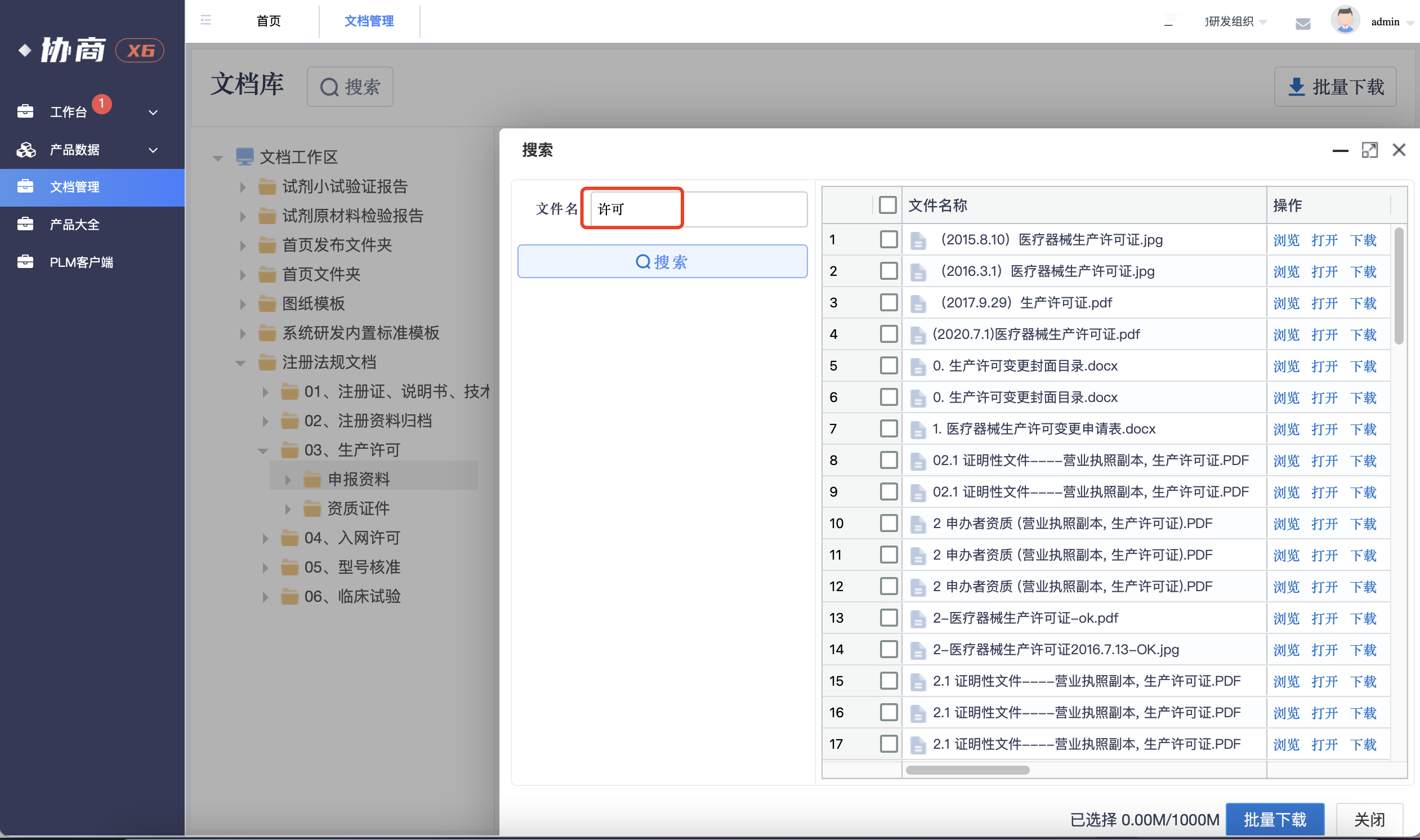Click the folder icon of 试剂小试验证报告
The width and height of the screenshot is (1420, 840).
(267, 186)
